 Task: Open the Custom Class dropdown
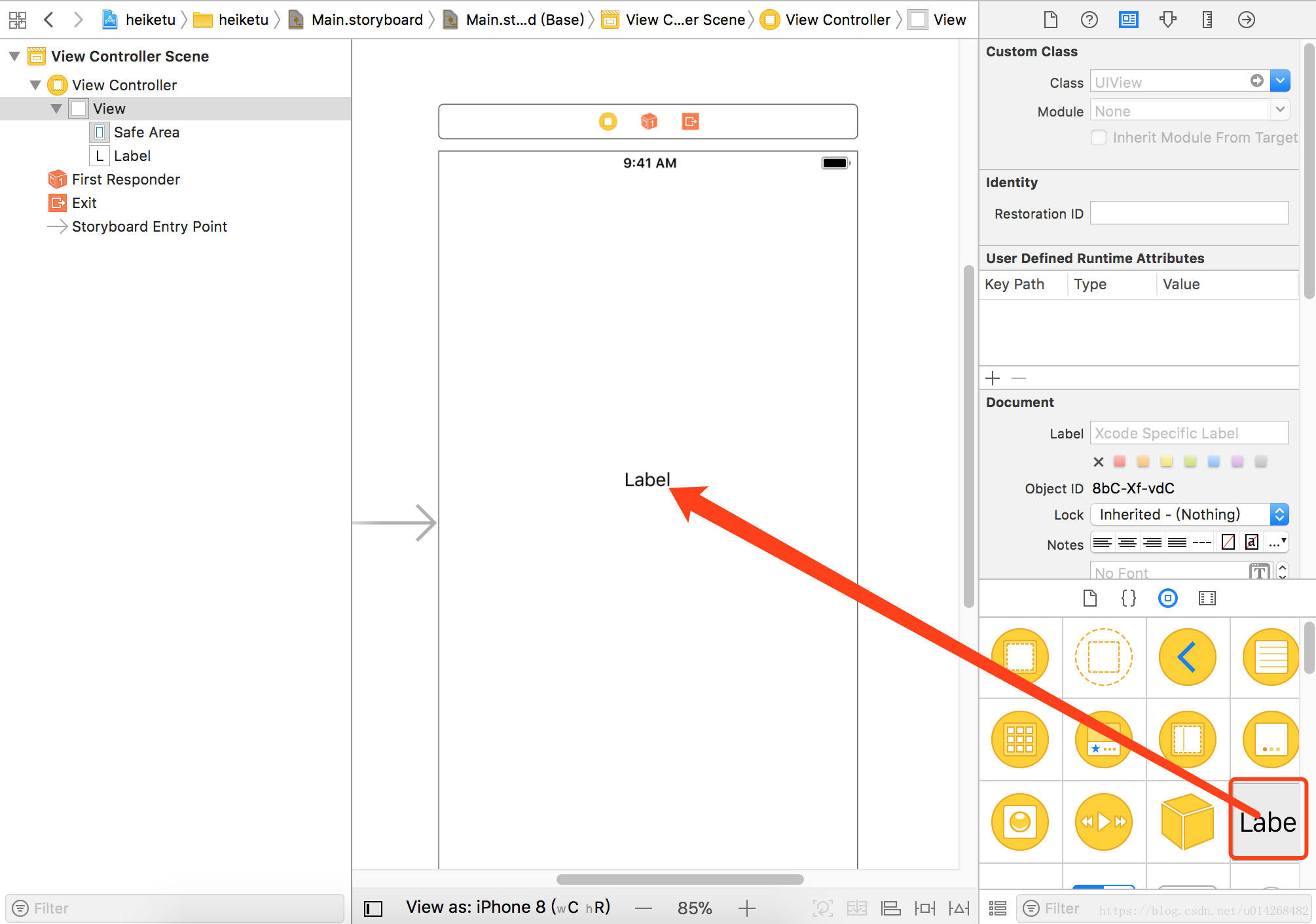tap(1280, 82)
